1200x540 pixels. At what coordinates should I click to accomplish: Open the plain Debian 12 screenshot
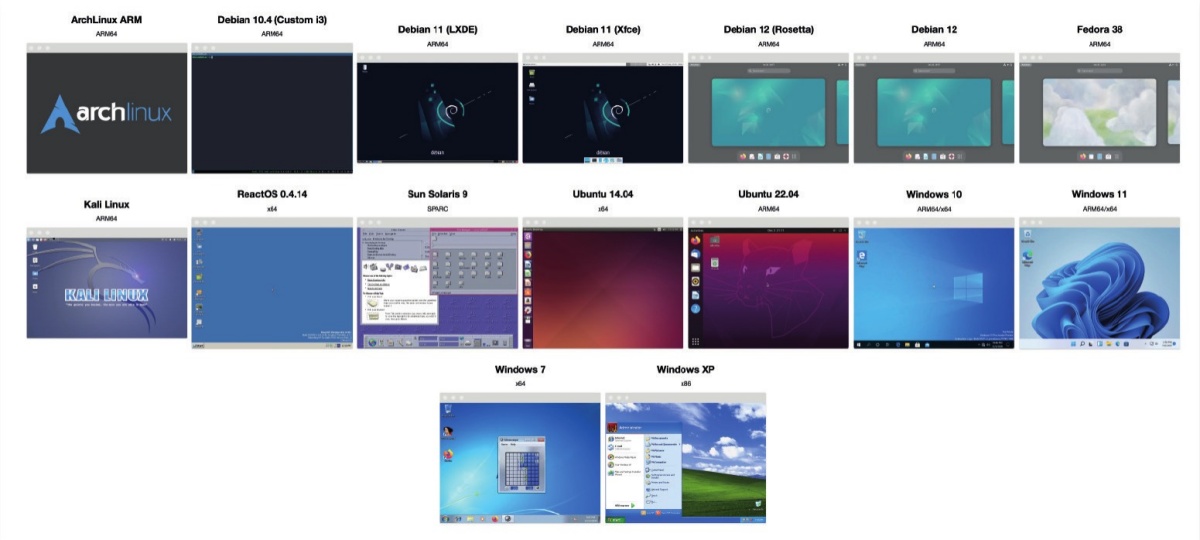934,108
